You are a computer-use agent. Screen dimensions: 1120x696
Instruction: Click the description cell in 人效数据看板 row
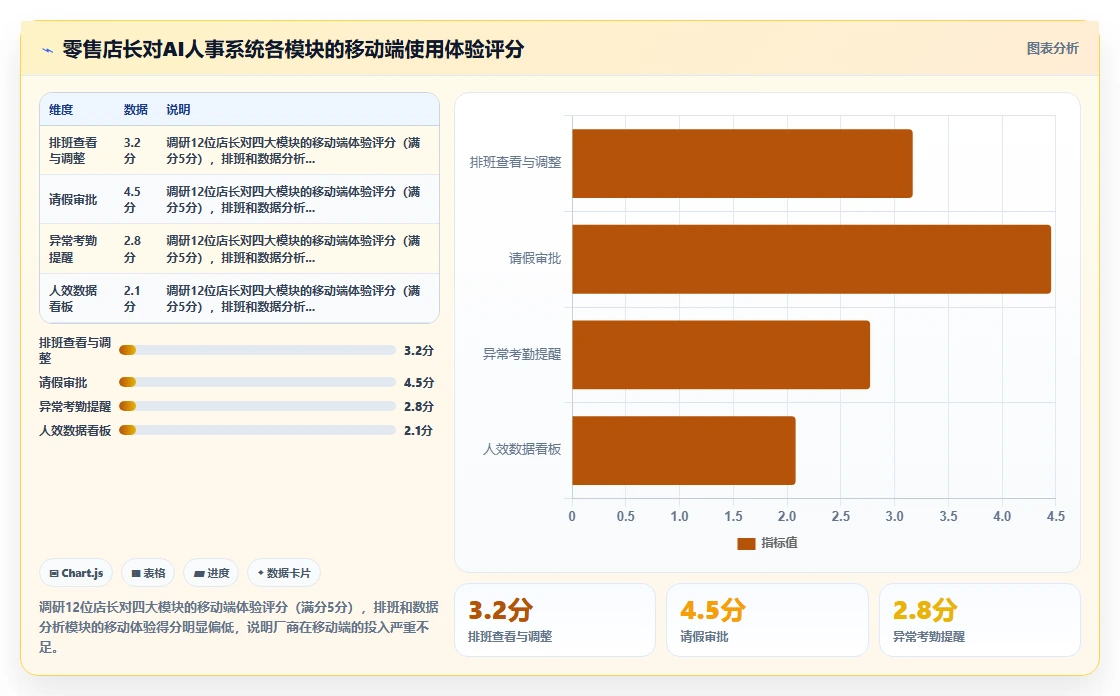point(294,299)
